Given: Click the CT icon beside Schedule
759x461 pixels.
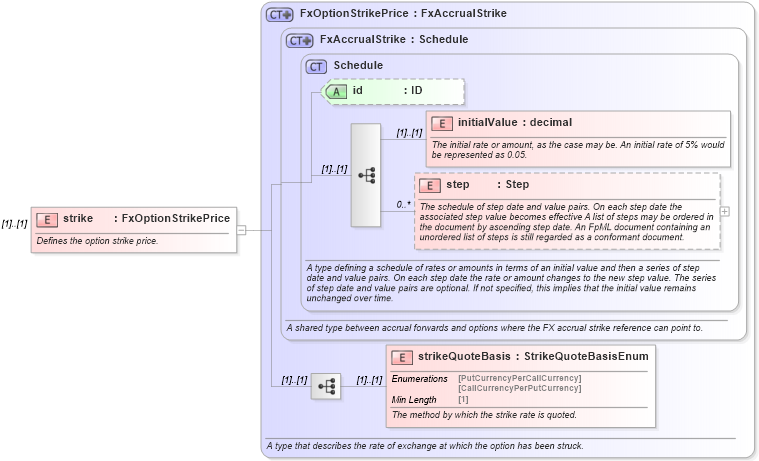Looking at the screenshot, I should tap(316, 67).
